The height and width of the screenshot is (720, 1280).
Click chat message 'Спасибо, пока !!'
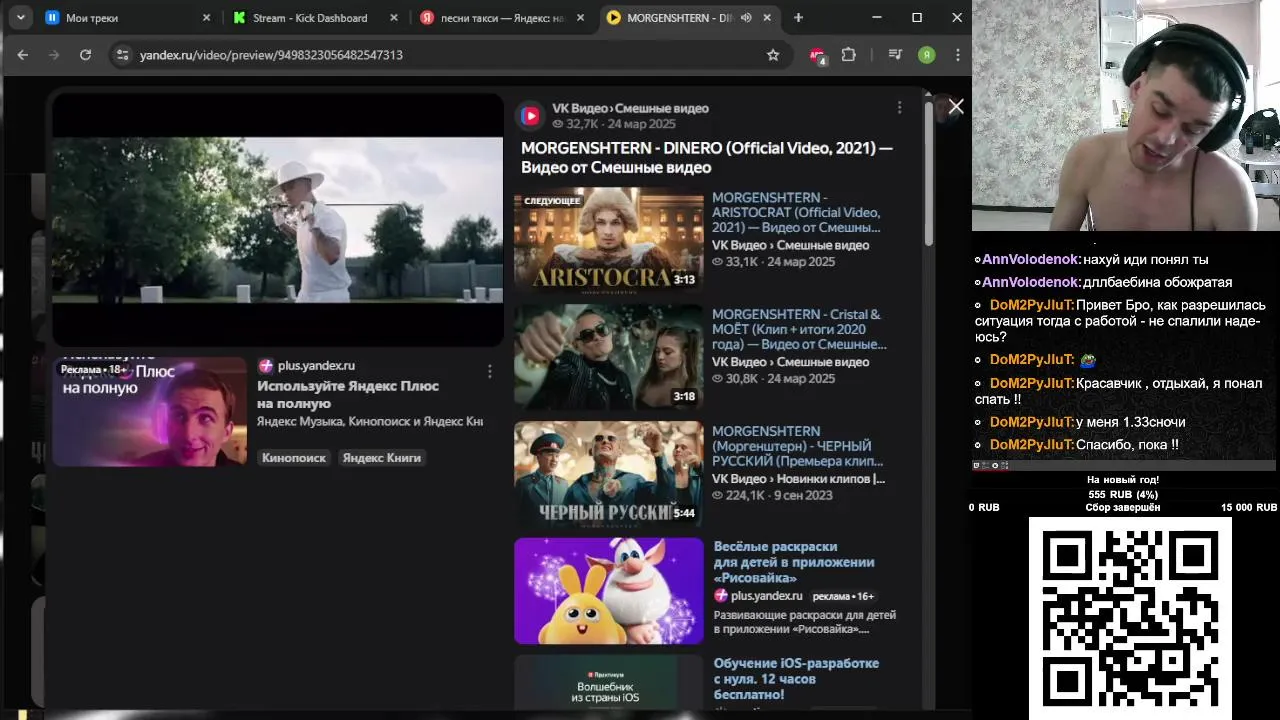[1127, 445]
